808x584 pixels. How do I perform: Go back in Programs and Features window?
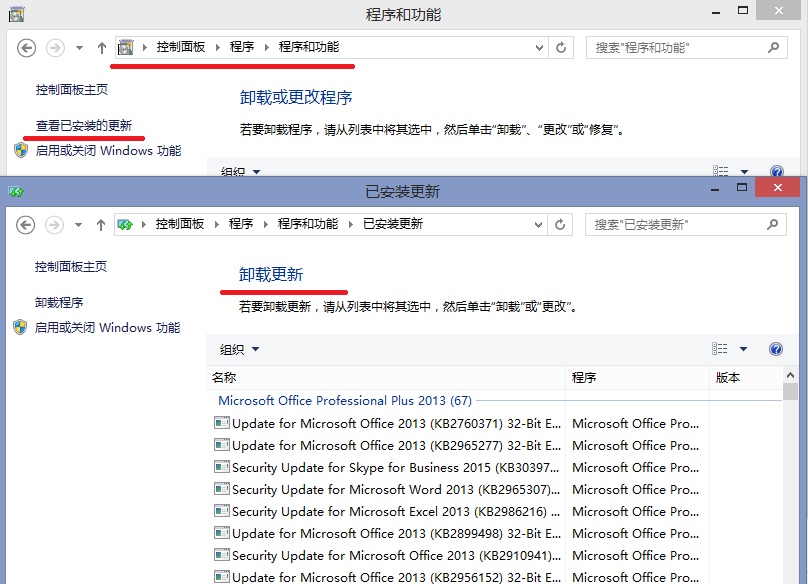pos(26,48)
